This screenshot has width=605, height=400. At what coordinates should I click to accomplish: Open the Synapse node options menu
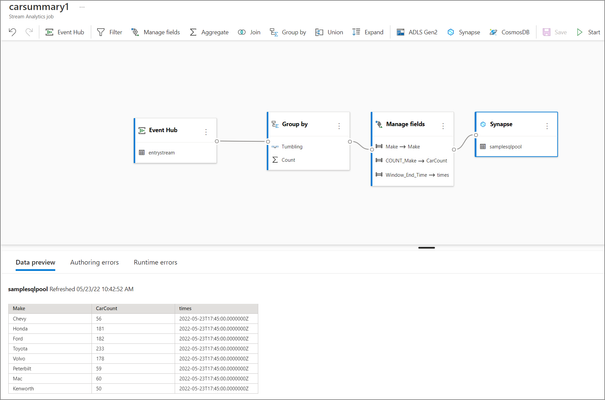pos(547,126)
